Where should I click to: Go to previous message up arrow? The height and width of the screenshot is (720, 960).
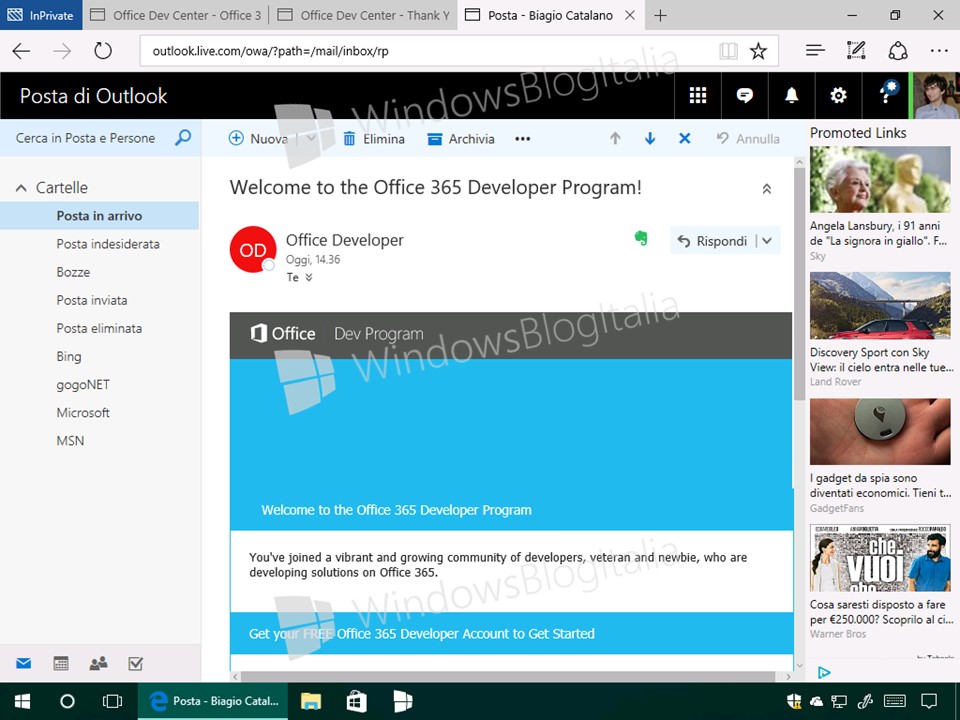tap(615, 139)
